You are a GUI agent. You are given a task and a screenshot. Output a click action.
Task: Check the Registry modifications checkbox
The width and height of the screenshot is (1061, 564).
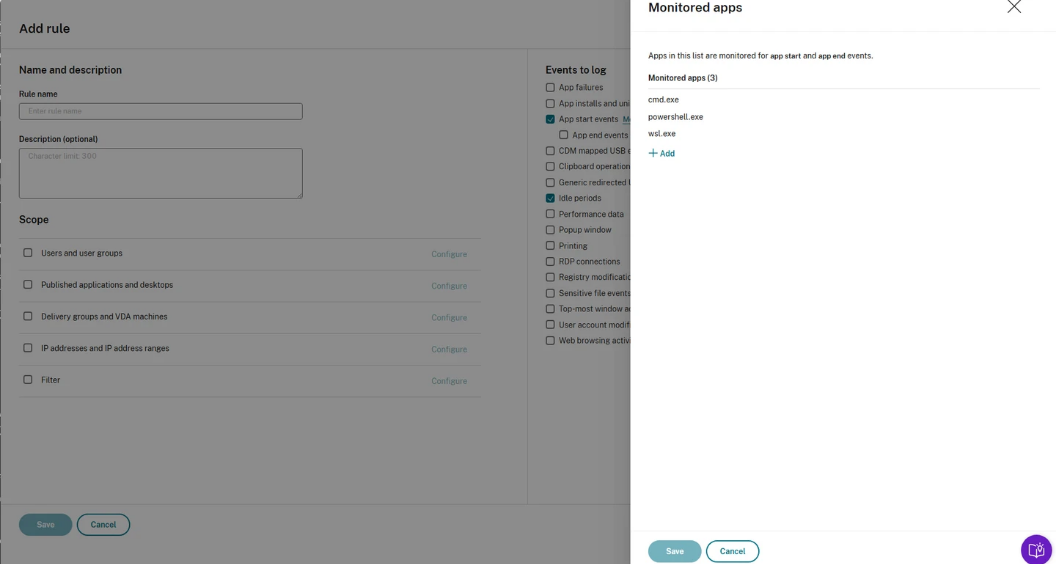(x=550, y=277)
